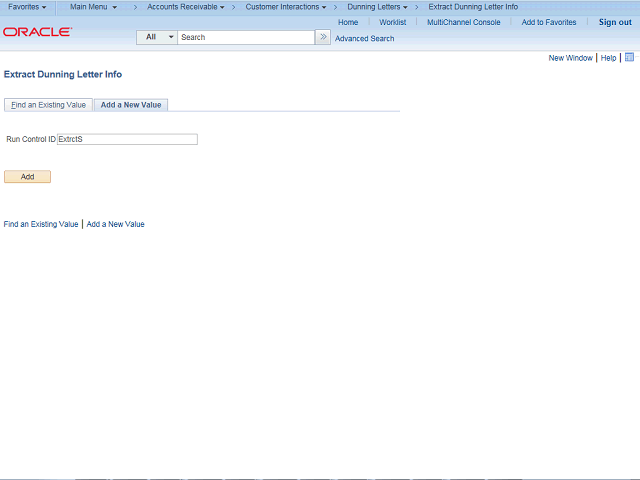The image size is (640, 480).
Task: Click the Run Control ID label
Action: click(31, 139)
